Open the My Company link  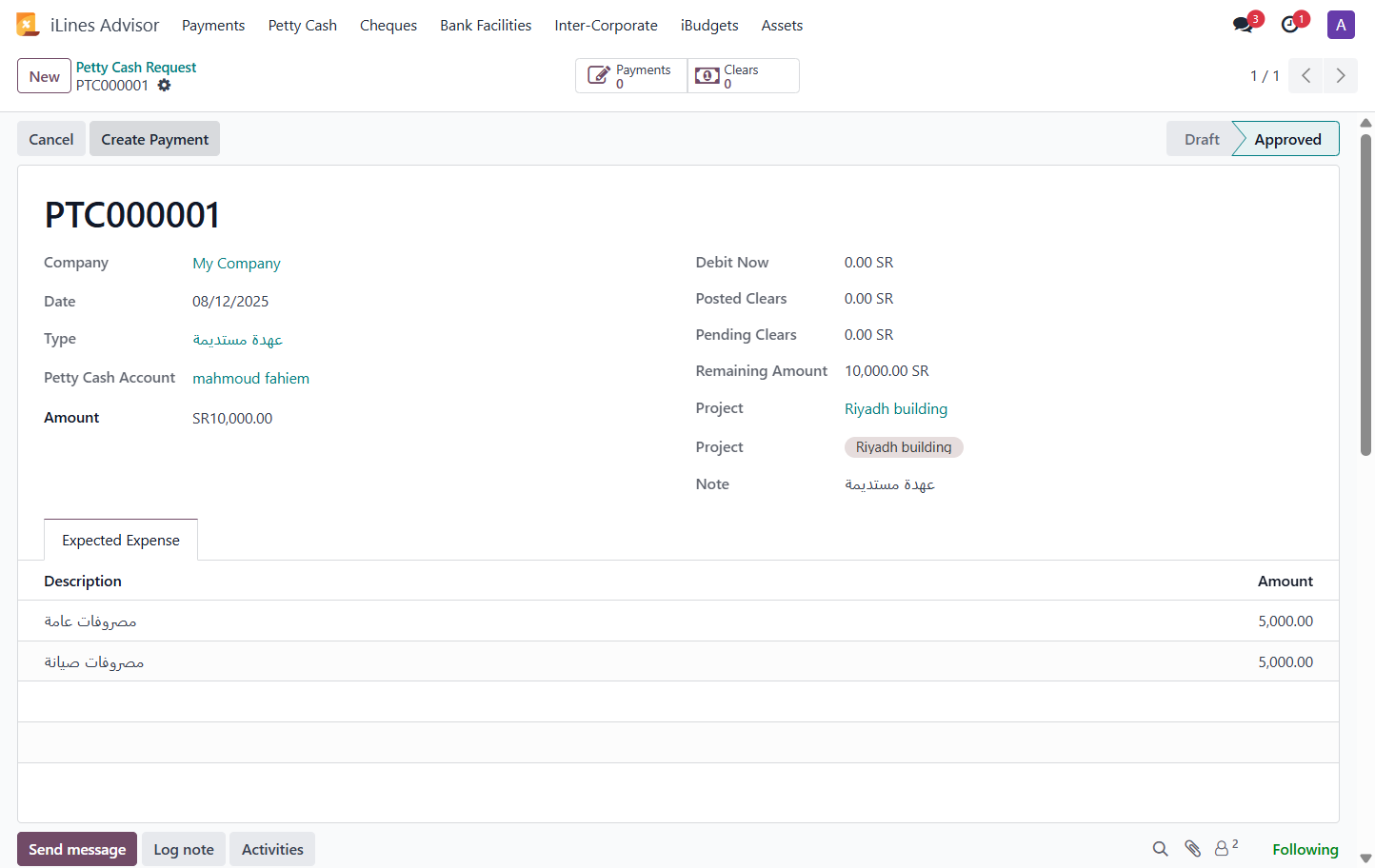[x=236, y=264]
